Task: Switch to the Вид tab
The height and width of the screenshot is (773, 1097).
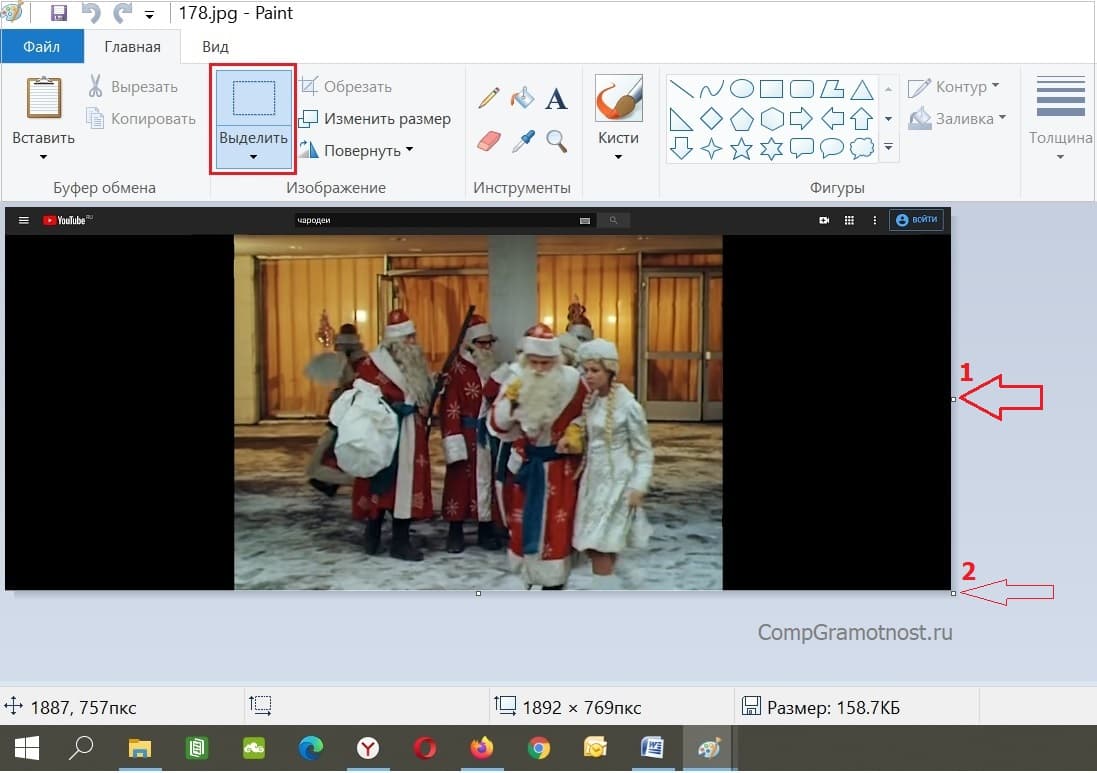Action: click(215, 47)
